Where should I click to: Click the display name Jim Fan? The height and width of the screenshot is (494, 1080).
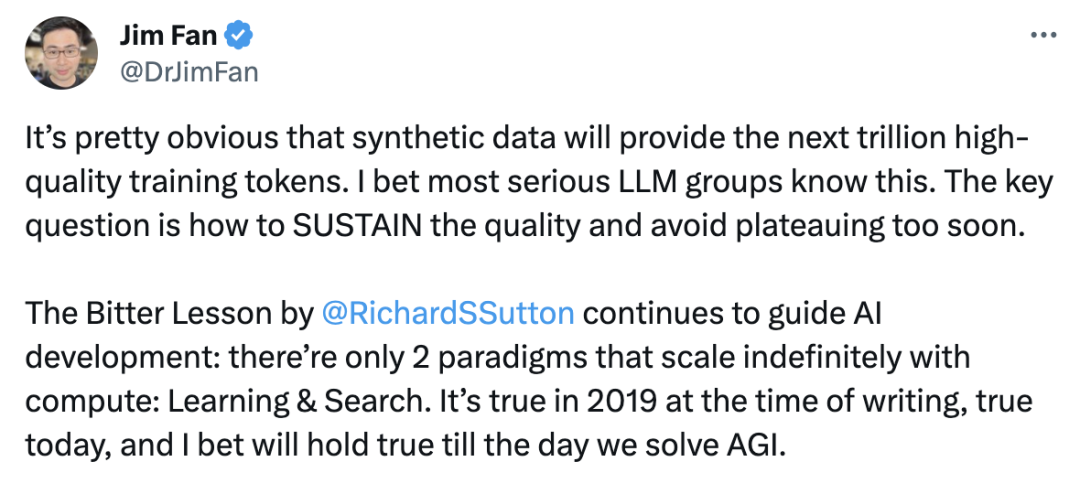coord(169,36)
